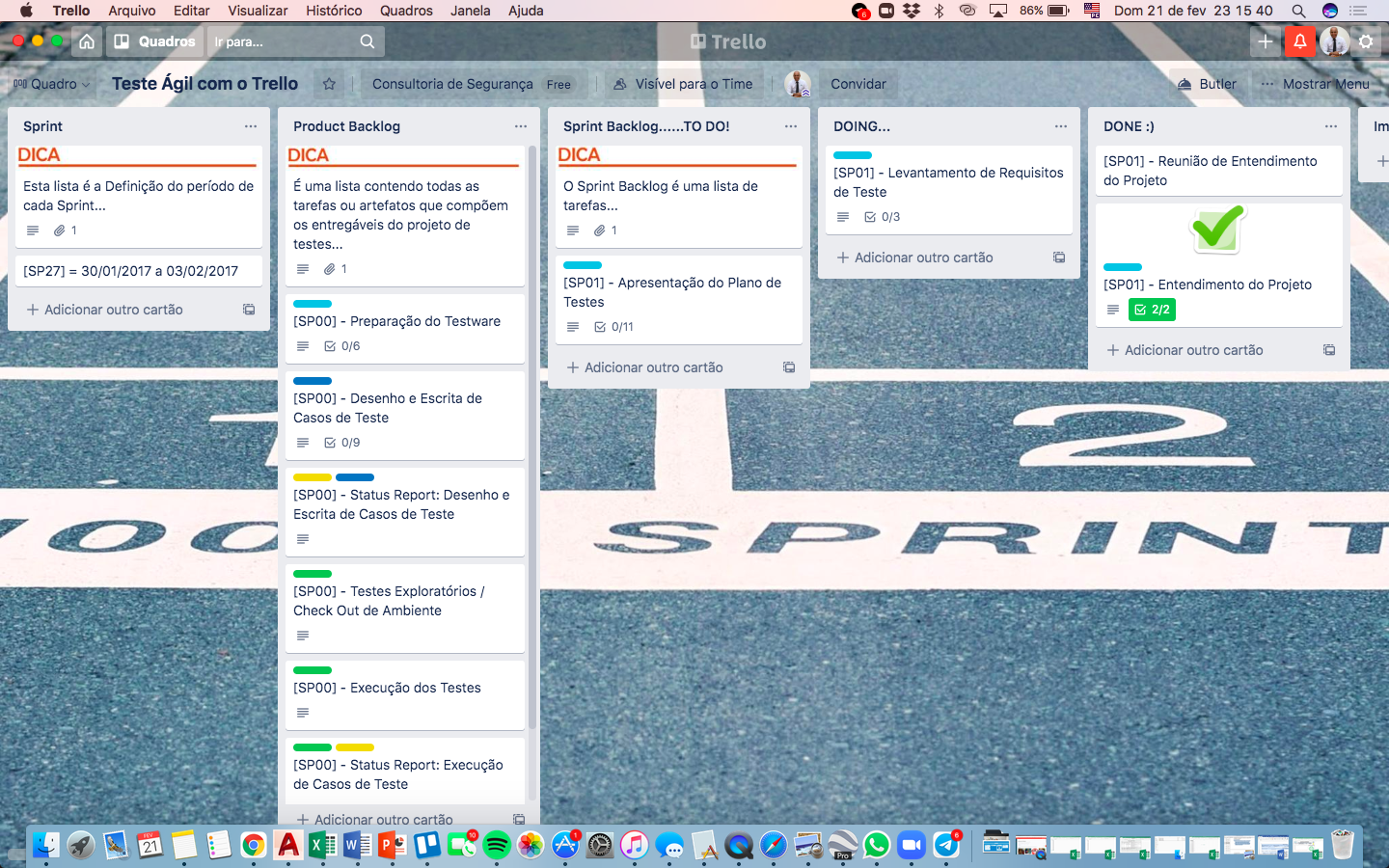This screenshot has height=868, width=1389.
Task: Open Spotify from the Dock
Action: coord(497,846)
